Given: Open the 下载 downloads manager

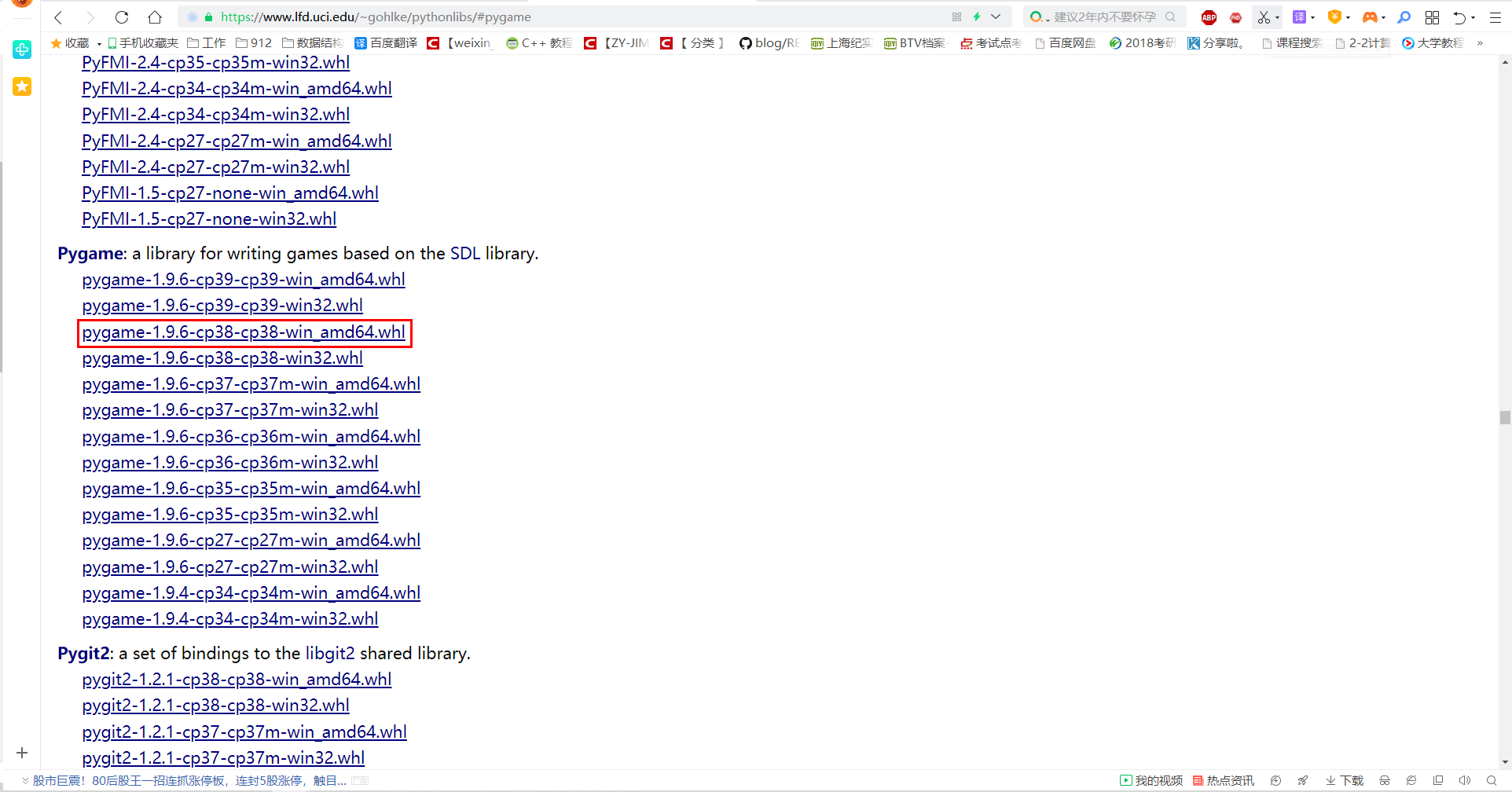Looking at the screenshot, I should click(1345, 781).
